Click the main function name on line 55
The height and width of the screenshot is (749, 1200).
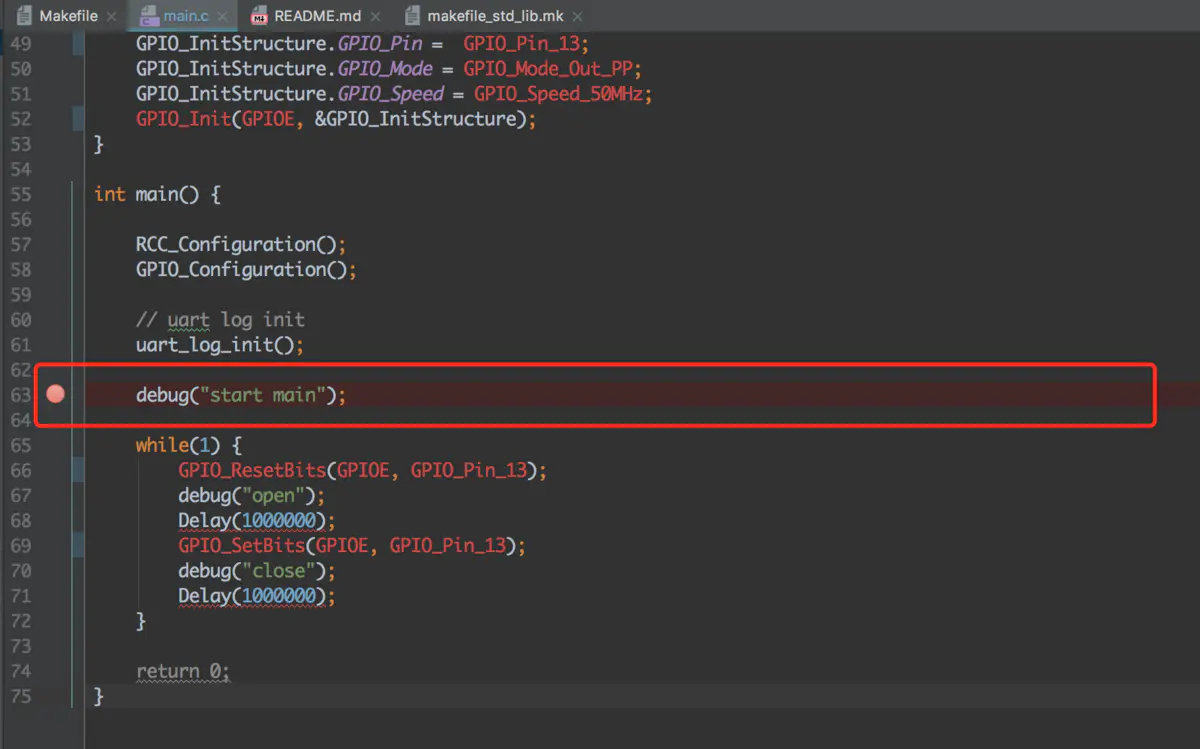157,194
